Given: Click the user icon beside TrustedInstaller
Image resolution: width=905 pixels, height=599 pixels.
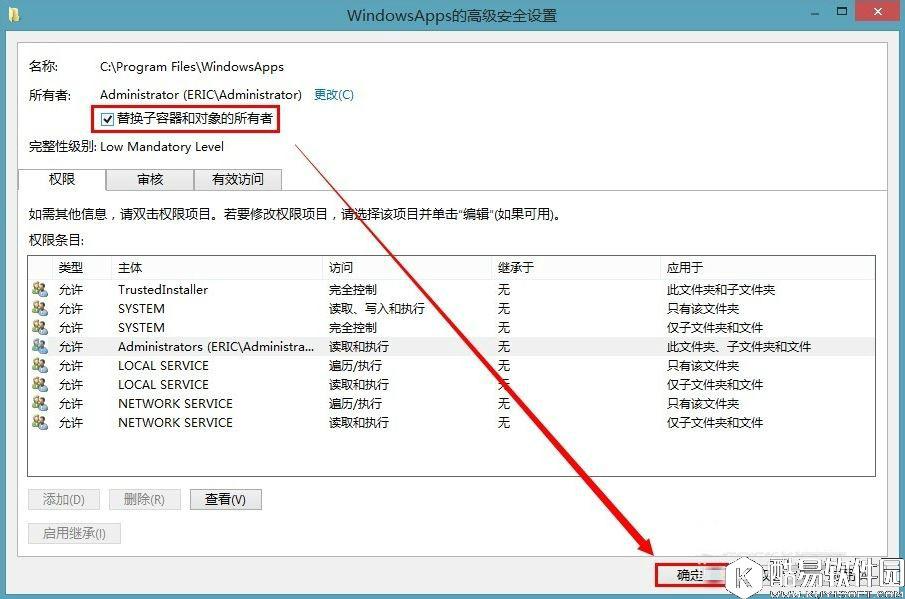Looking at the screenshot, I should click(38, 289).
